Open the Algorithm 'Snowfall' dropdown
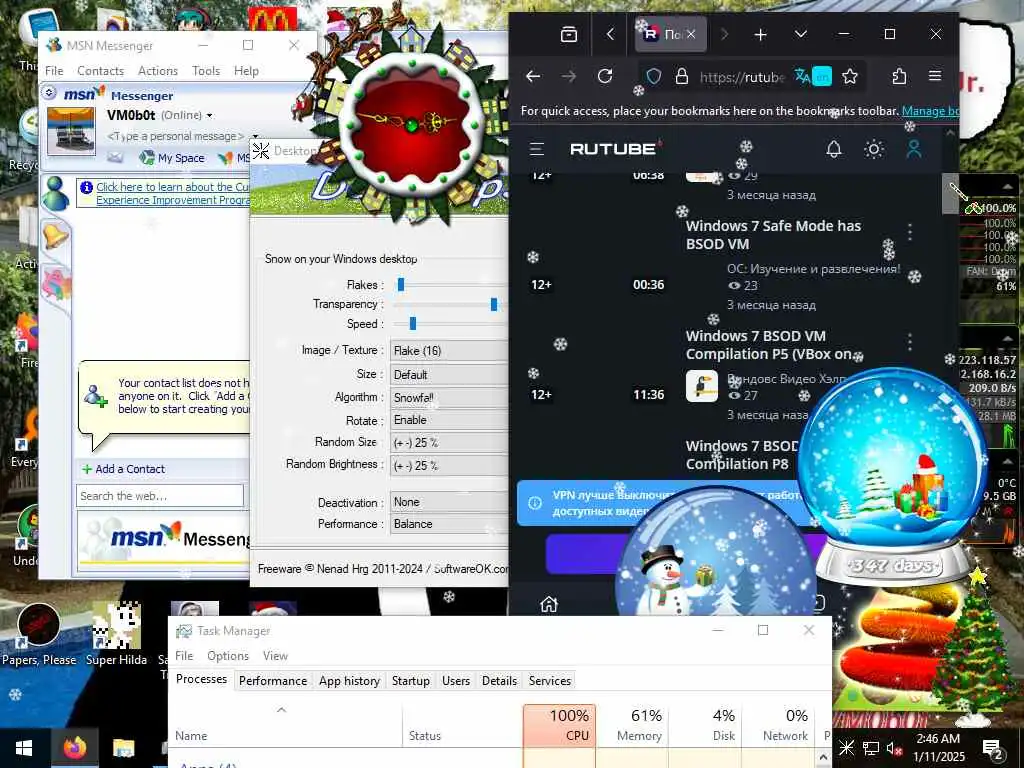 pos(449,398)
